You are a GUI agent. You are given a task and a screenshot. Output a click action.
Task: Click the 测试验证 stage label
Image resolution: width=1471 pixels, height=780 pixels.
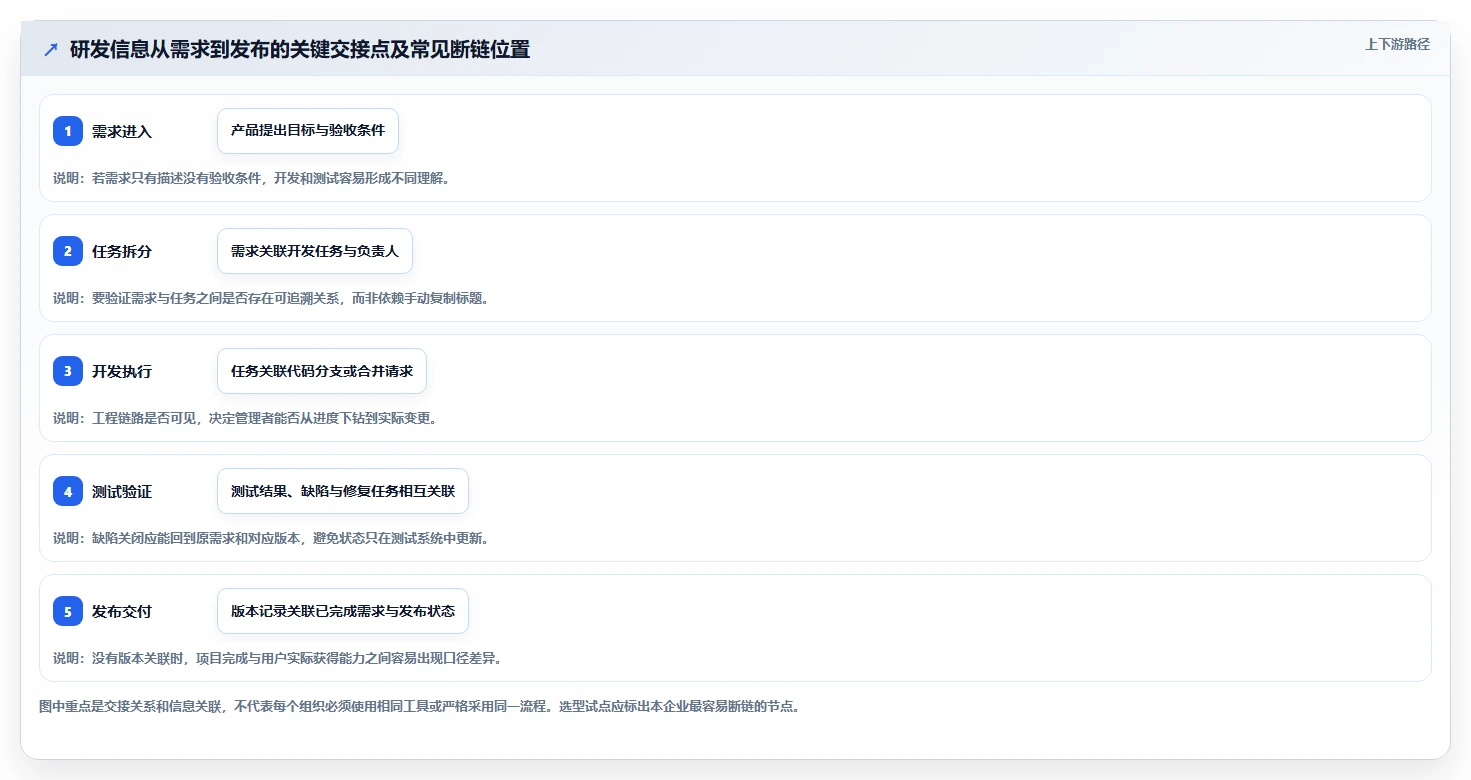click(x=122, y=491)
